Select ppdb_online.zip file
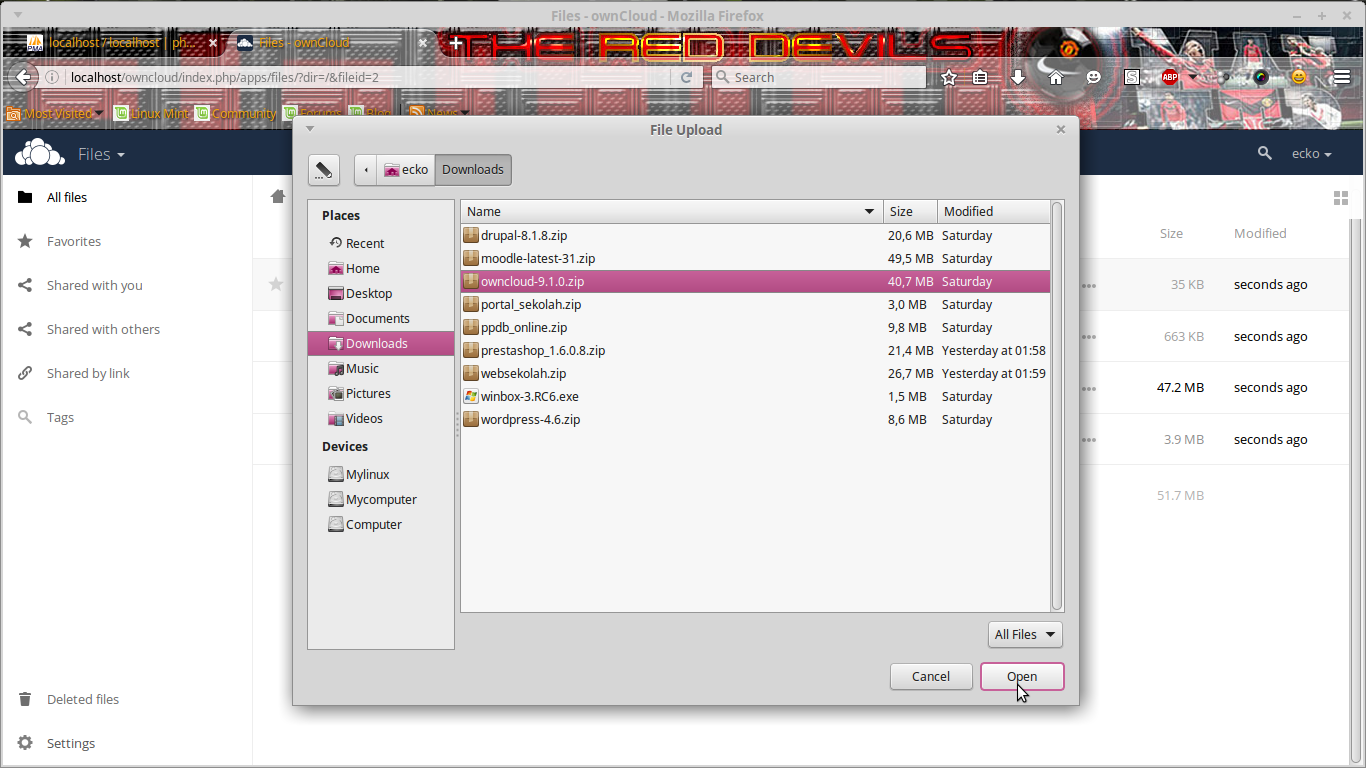 (756, 327)
